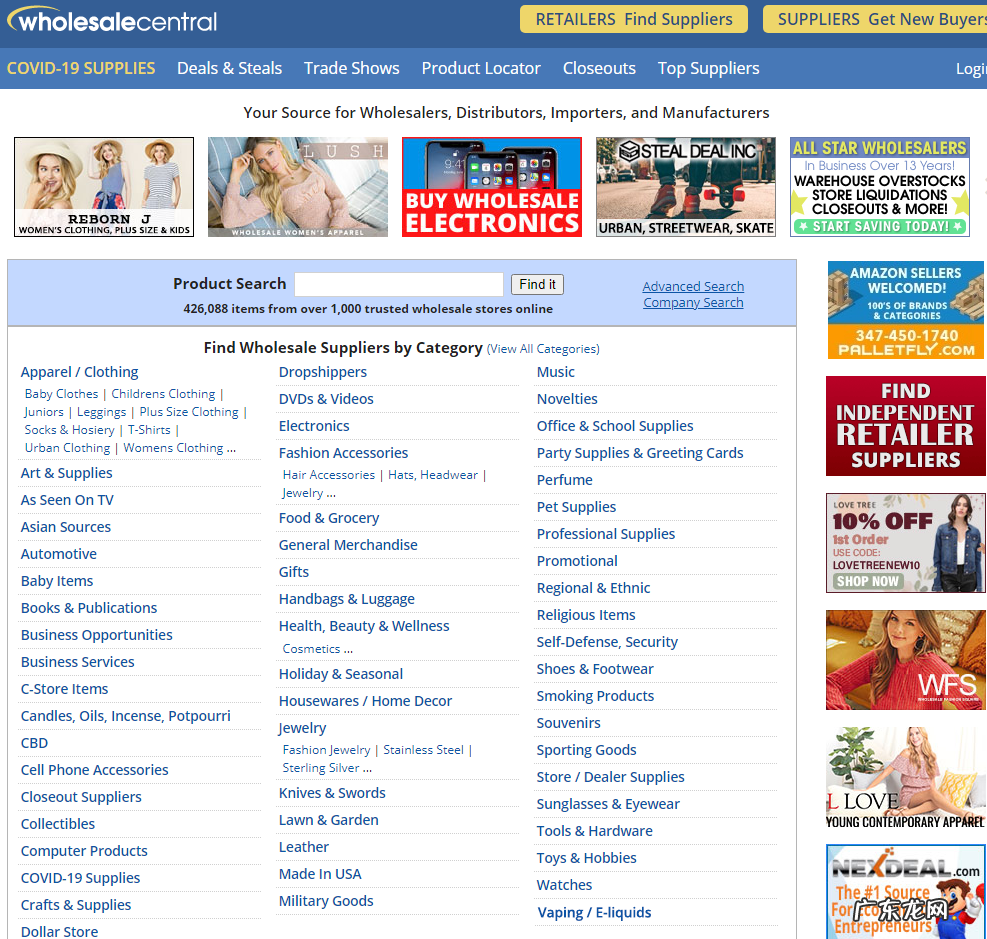Click the Wholesale Central logo

[112, 20]
